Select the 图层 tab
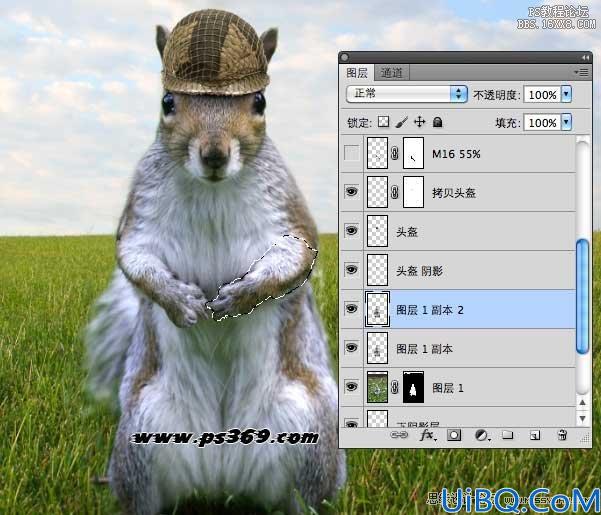 [357, 72]
